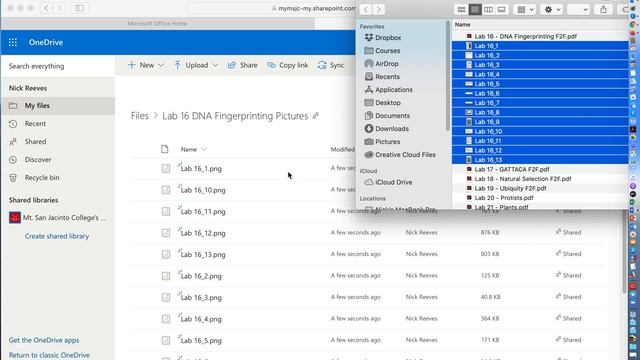The width and height of the screenshot is (640, 360).
Task: Click the file icon for Lab 16_4.png
Action: point(166,319)
